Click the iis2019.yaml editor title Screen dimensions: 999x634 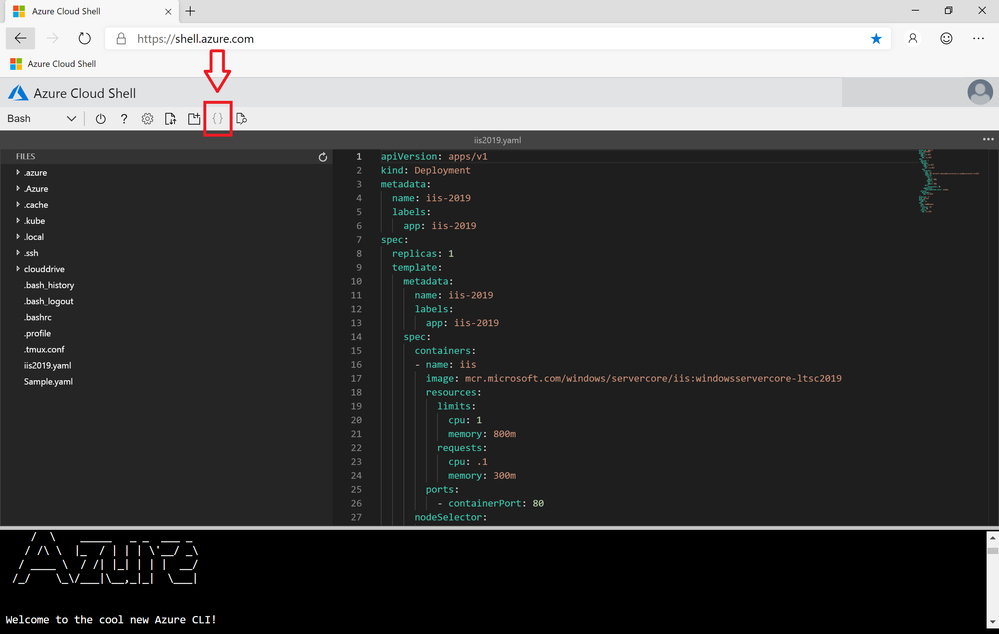pos(497,140)
